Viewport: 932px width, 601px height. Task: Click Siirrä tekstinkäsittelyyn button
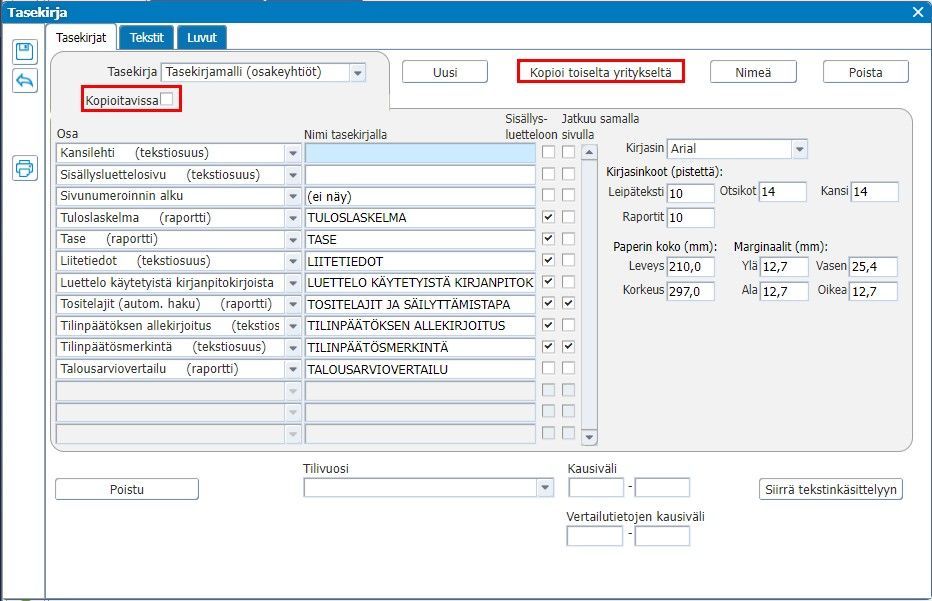tap(831, 489)
